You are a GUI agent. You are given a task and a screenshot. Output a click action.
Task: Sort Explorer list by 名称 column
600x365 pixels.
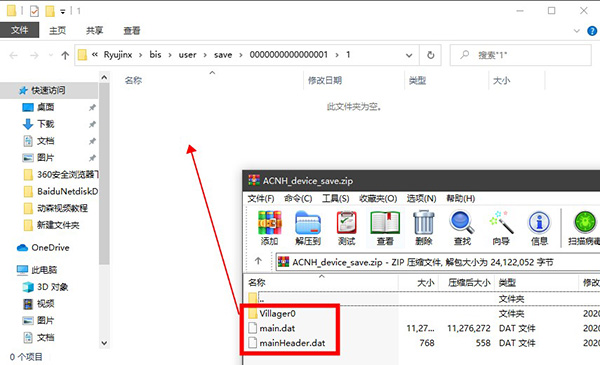[x=133, y=80]
